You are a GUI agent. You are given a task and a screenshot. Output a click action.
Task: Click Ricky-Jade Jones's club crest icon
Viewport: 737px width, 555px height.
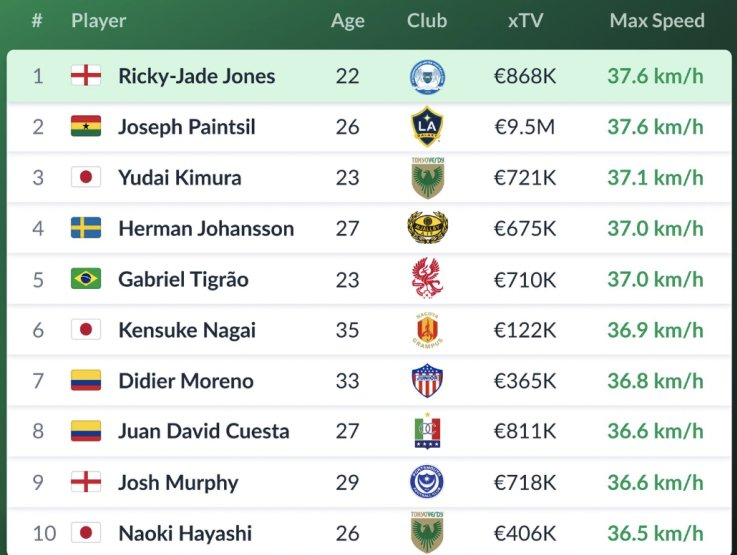tap(427, 77)
